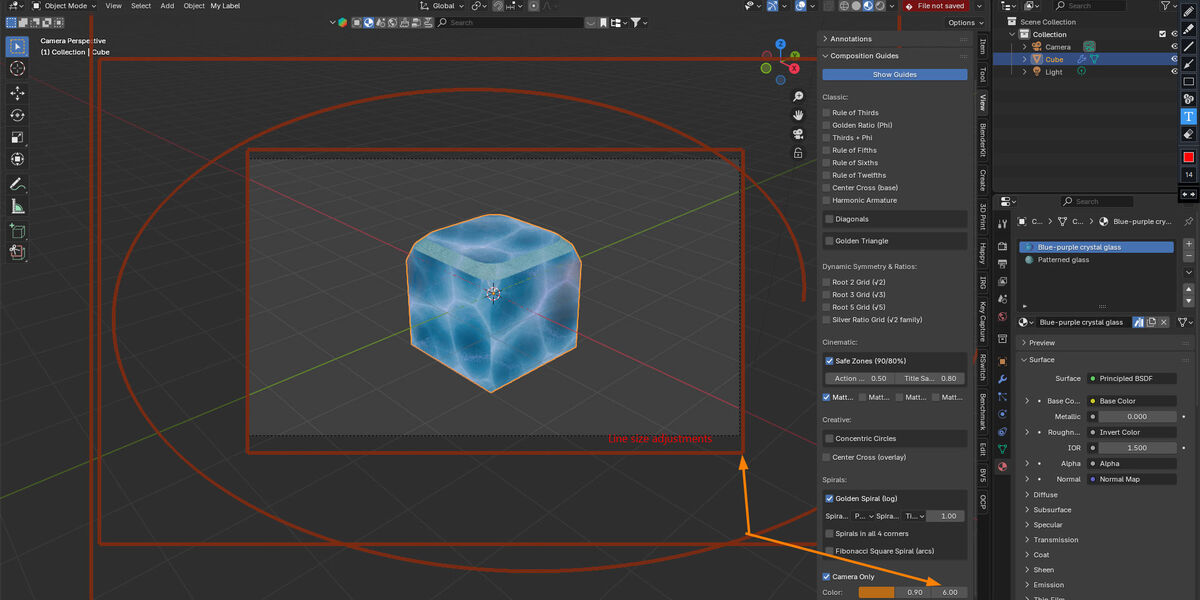Toggle camera view with camera icon
This screenshot has width=1200, height=600.
798,134
